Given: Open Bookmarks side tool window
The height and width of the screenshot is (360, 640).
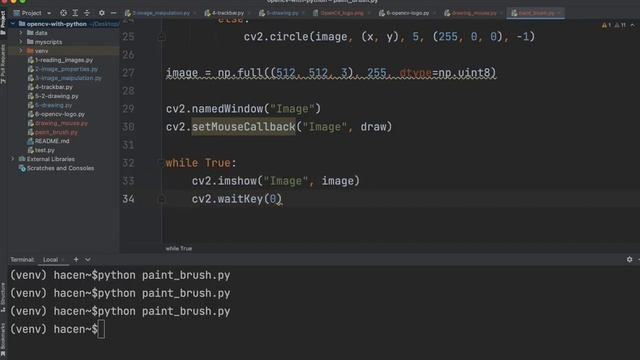Looking at the screenshot, I should coord(3,340).
